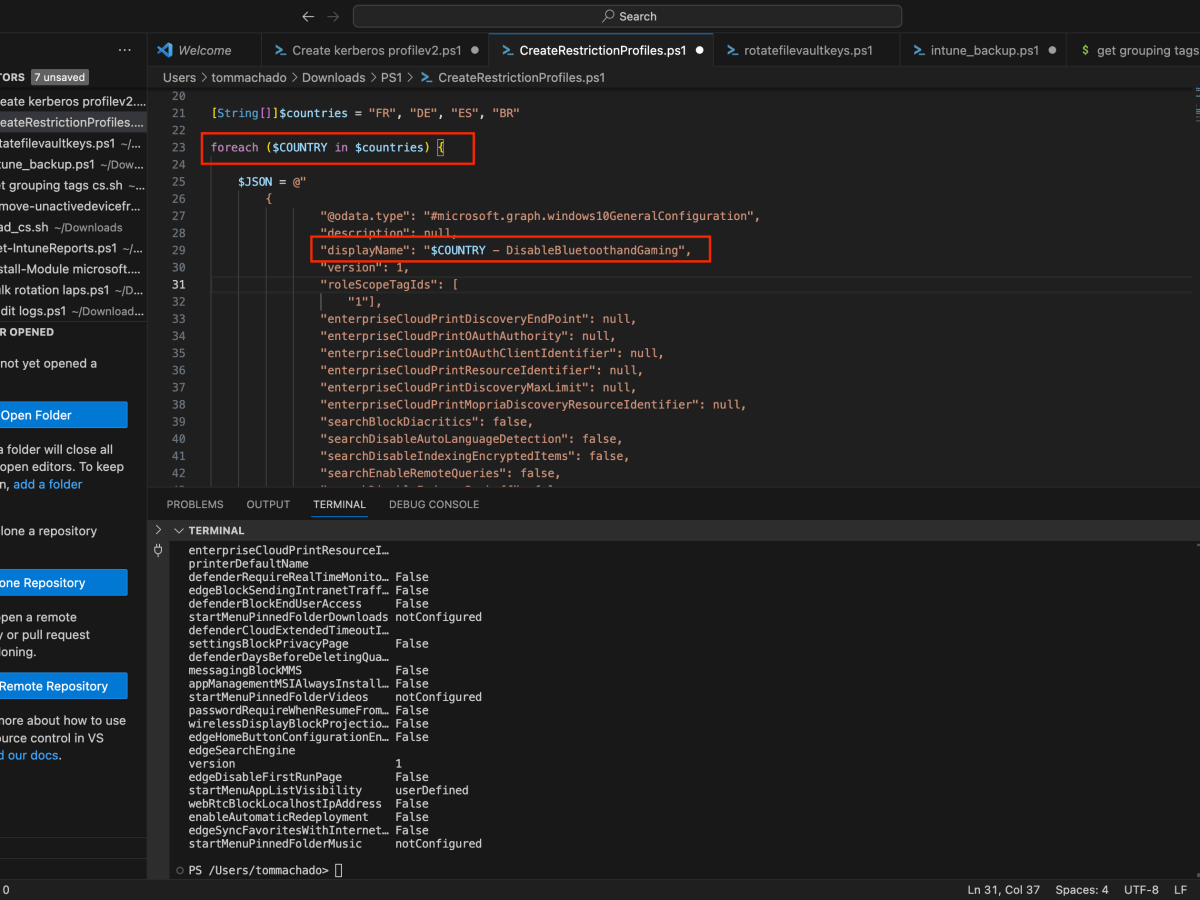This screenshot has width=1200, height=900.
Task: Click the Open Remote Repository button
Action: coord(55,686)
